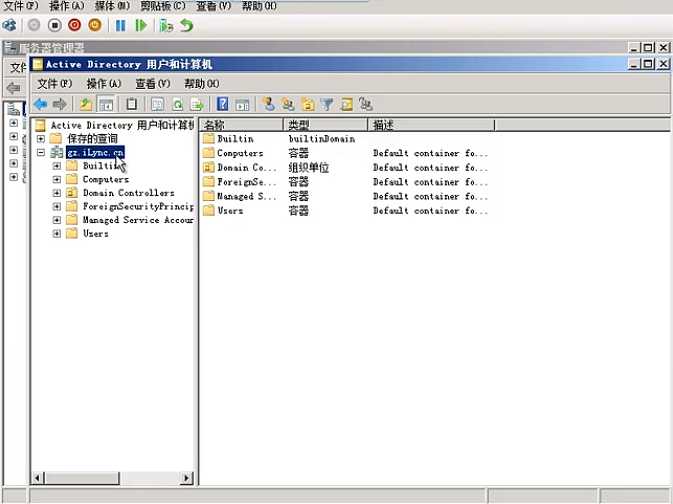
Task: Export list using AD toolbar icon
Action: [x=197, y=104]
